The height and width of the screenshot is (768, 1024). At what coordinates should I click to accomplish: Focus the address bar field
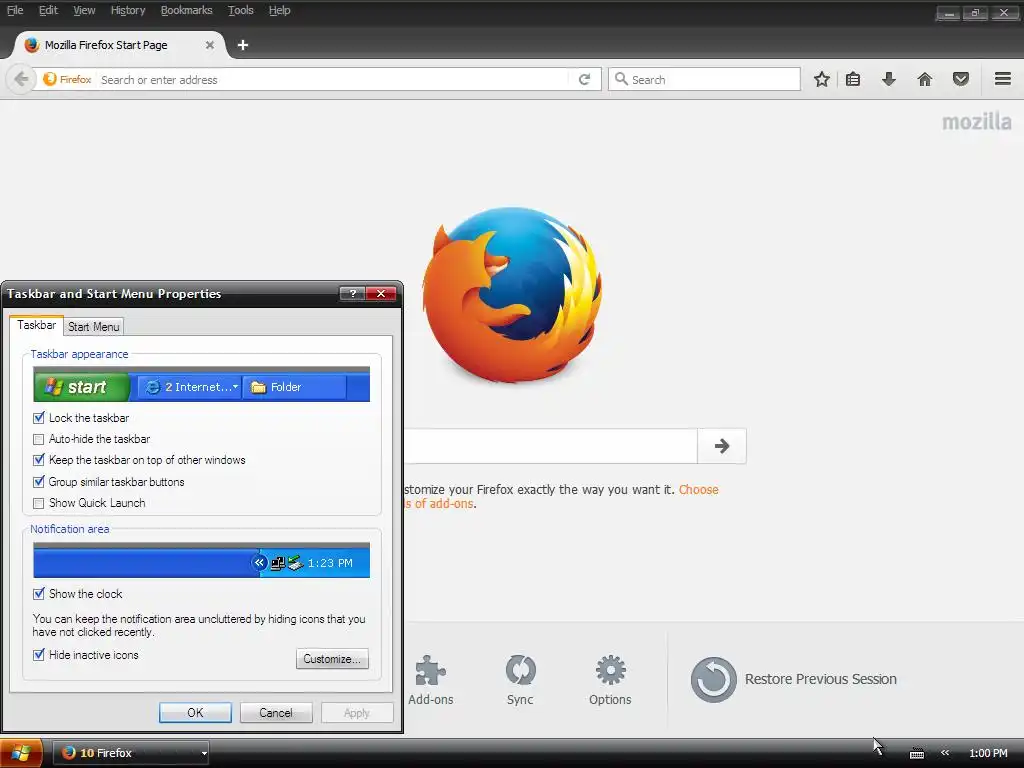click(333, 80)
